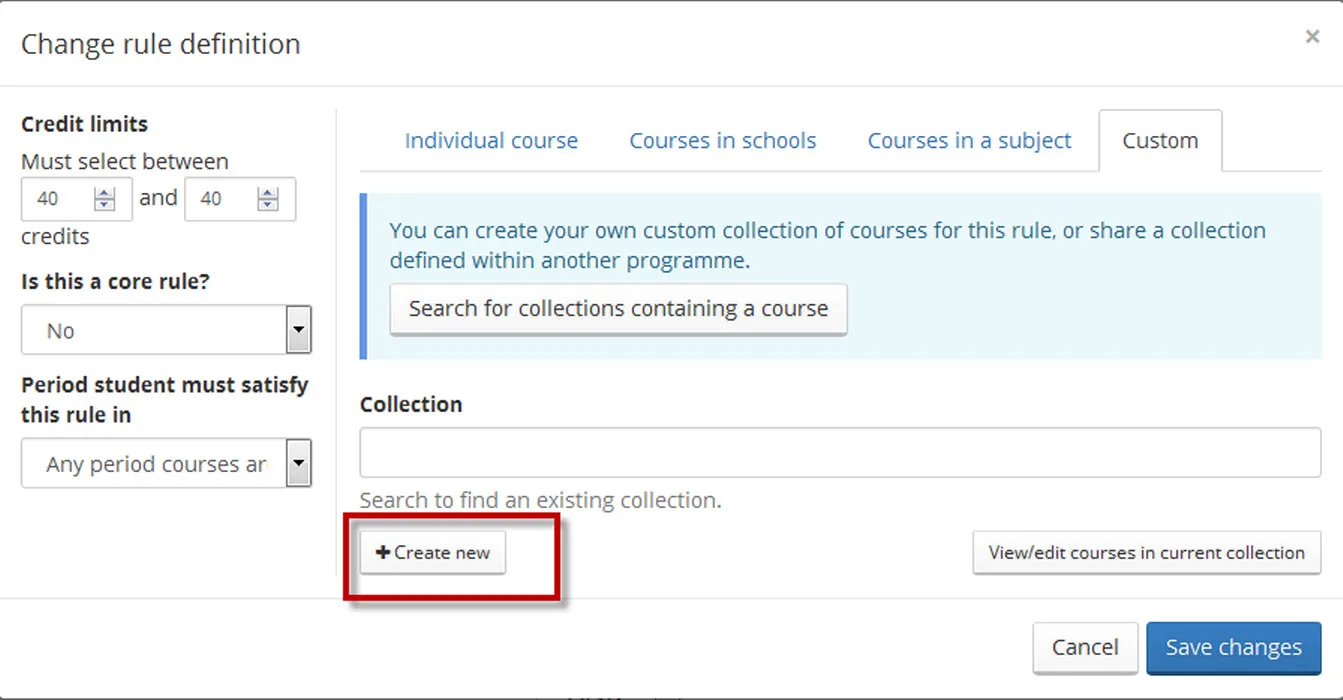This screenshot has height=700, width=1343.
Task: Increase minimum credits with the up stepper arrow
Action: [x=103, y=192]
